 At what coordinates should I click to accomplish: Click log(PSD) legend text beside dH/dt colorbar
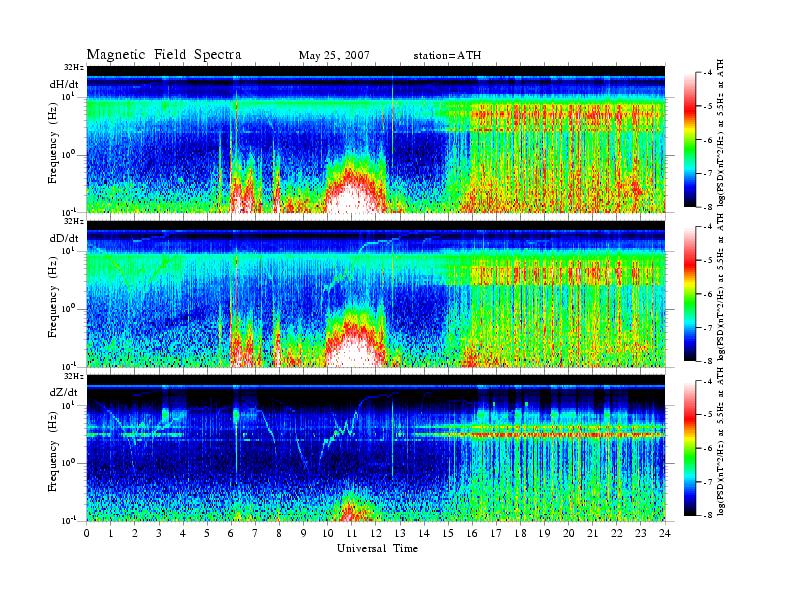(x=721, y=134)
